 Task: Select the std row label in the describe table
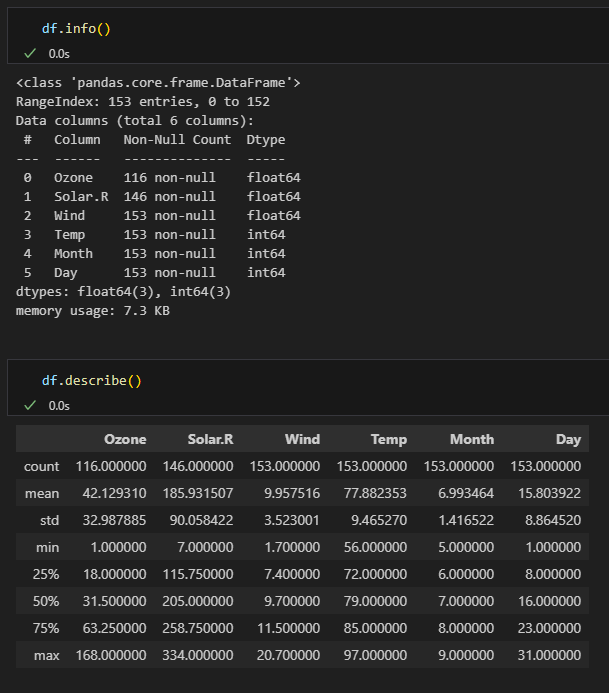click(48, 520)
